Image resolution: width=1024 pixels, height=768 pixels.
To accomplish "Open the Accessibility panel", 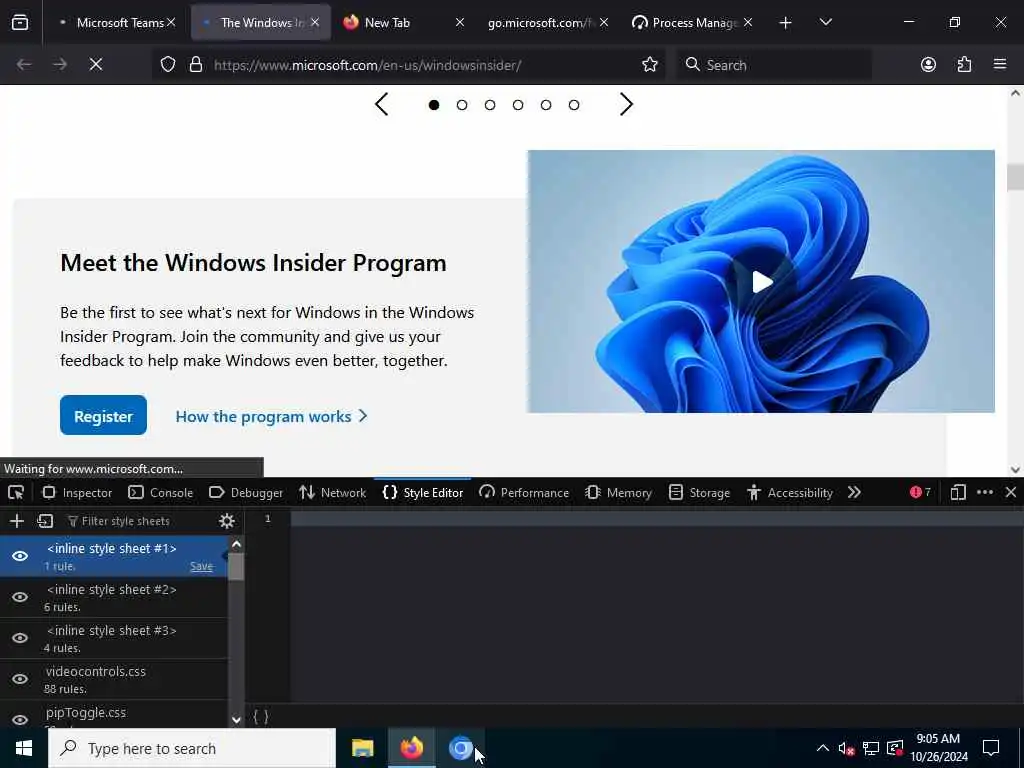I will 790,492.
